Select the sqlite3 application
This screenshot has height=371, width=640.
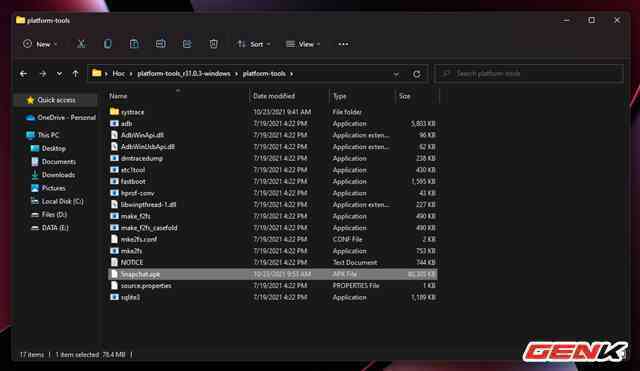coord(273,297)
